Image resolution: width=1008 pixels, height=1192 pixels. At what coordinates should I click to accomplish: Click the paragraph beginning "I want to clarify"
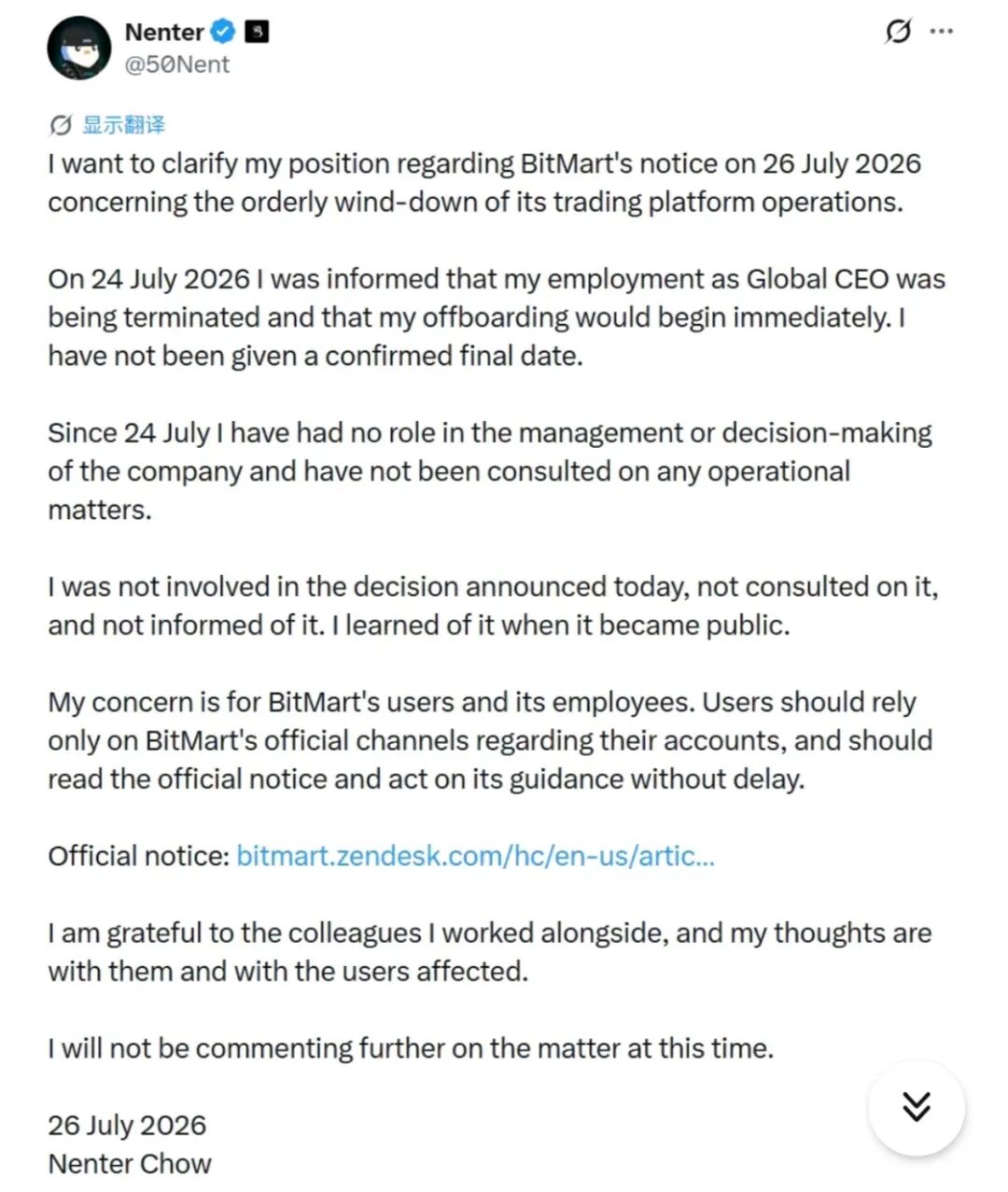(484, 183)
